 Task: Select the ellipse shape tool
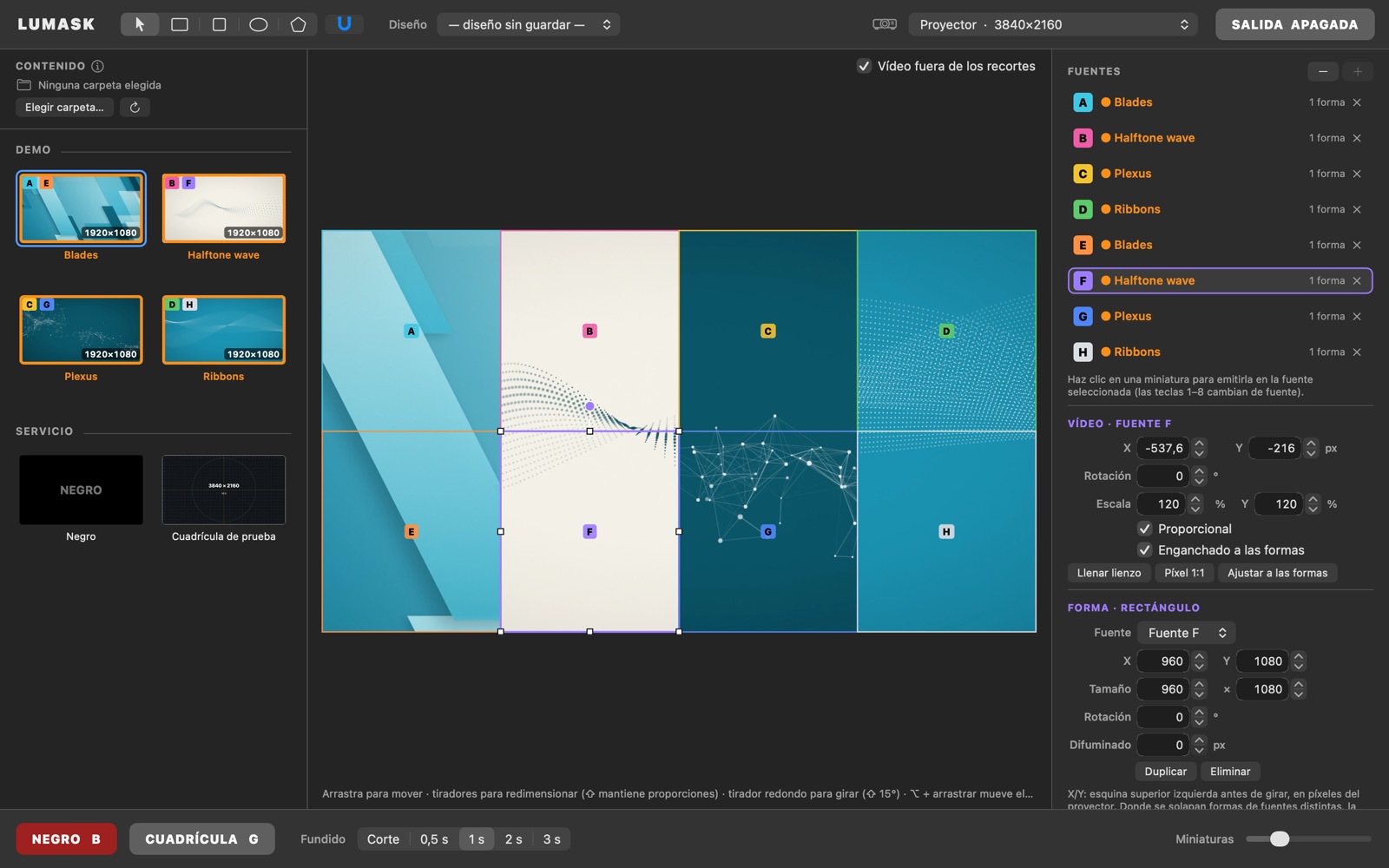(x=259, y=24)
